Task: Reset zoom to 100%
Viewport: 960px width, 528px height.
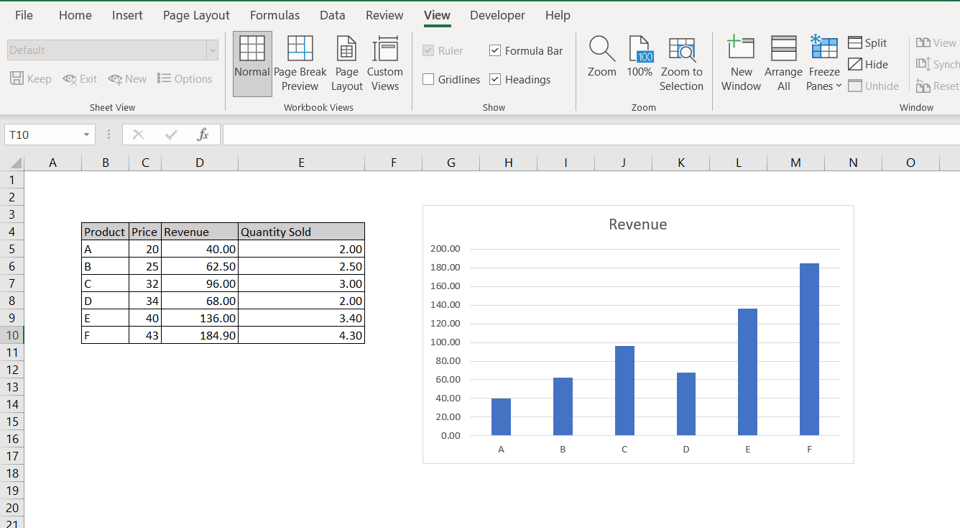Action: click(x=639, y=57)
